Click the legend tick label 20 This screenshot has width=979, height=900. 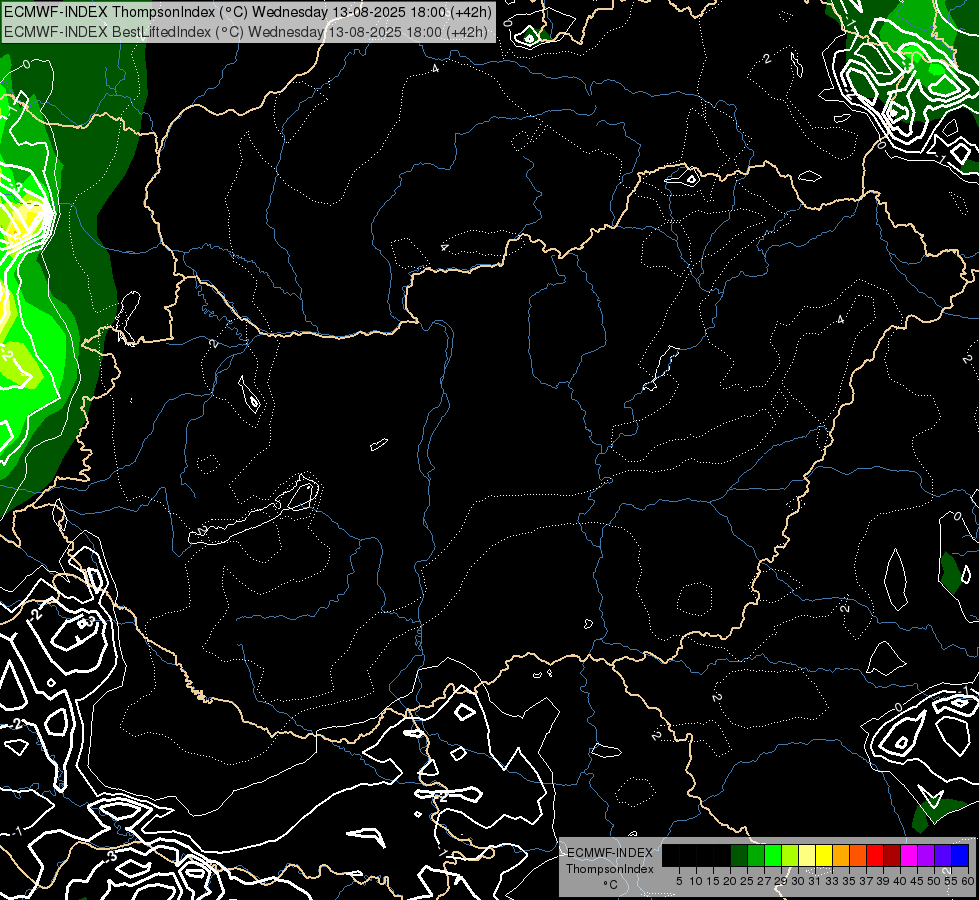pos(731,881)
